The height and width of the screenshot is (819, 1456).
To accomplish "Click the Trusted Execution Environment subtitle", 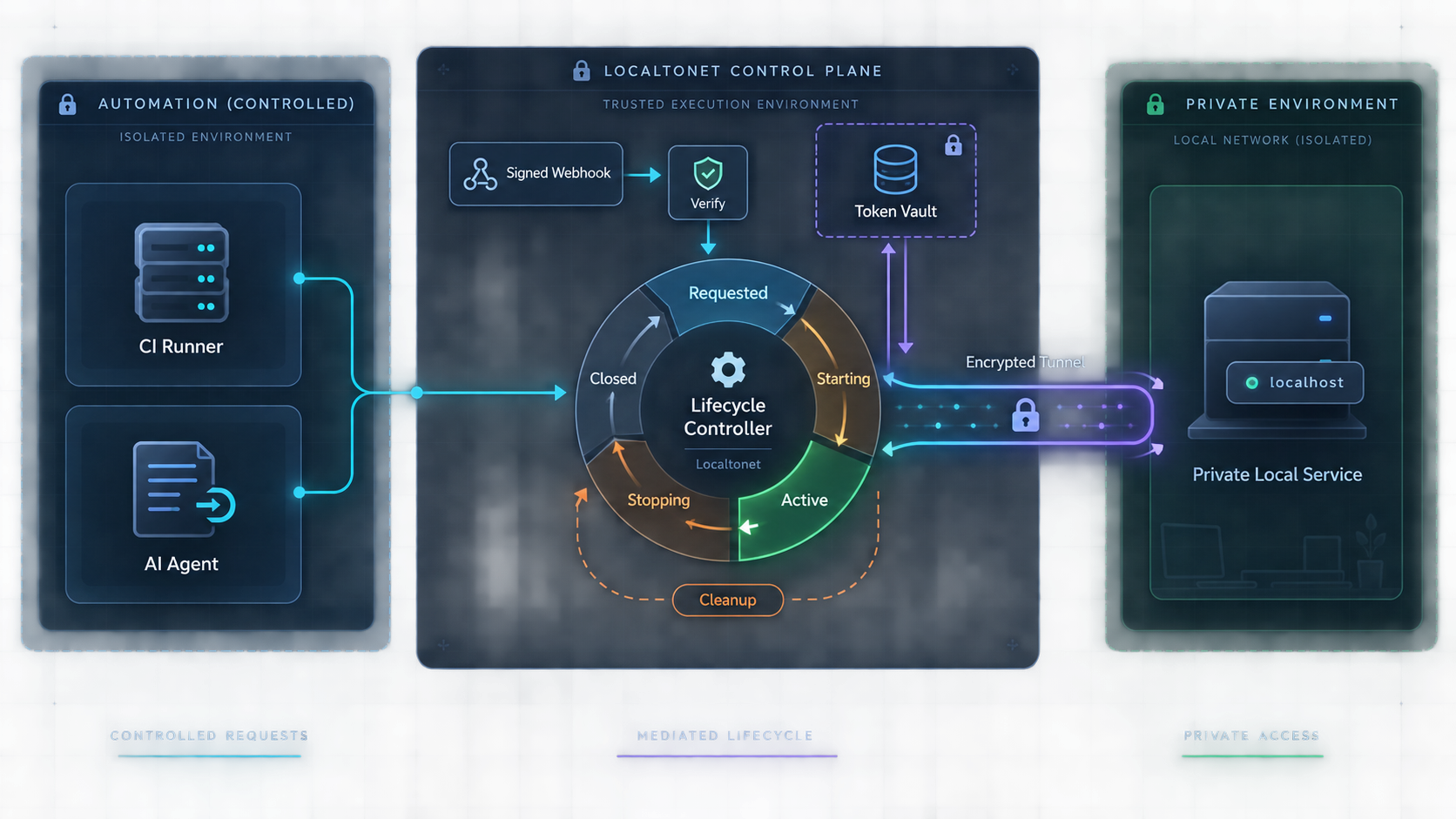I will coord(731,104).
